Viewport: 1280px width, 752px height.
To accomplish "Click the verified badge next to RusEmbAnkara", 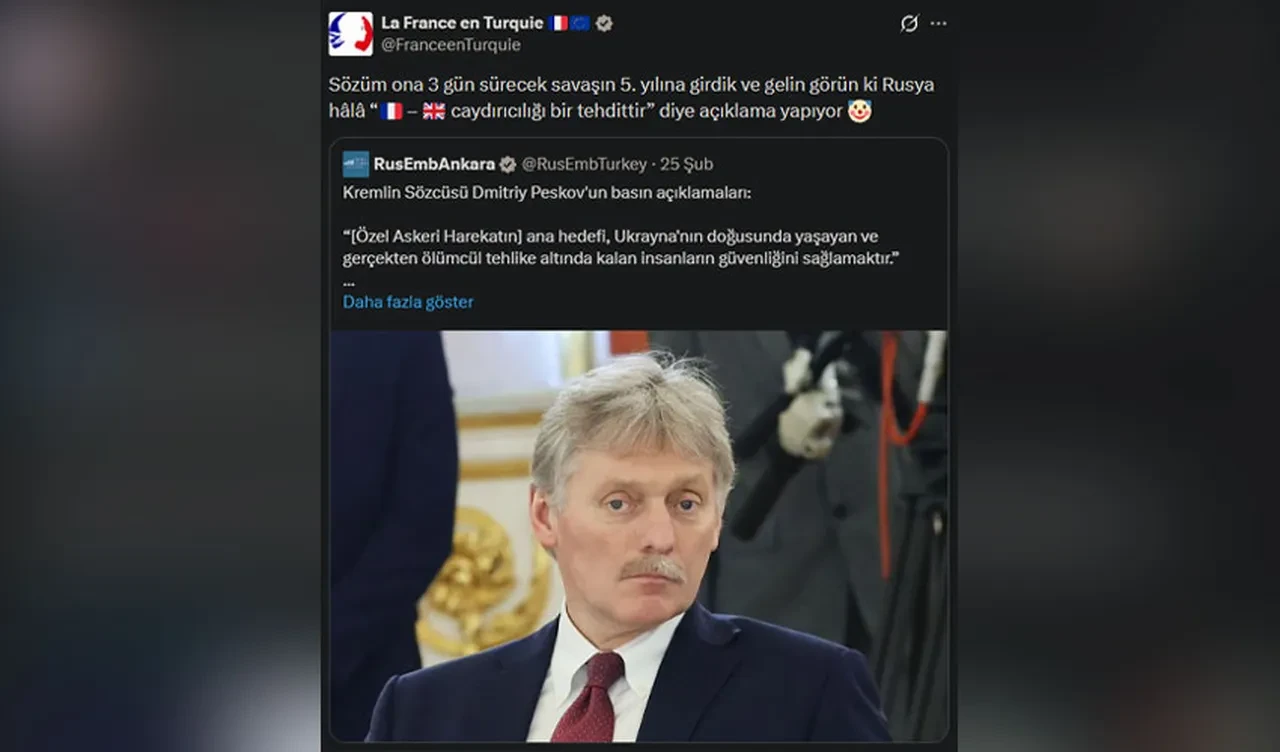I will (508, 165).
